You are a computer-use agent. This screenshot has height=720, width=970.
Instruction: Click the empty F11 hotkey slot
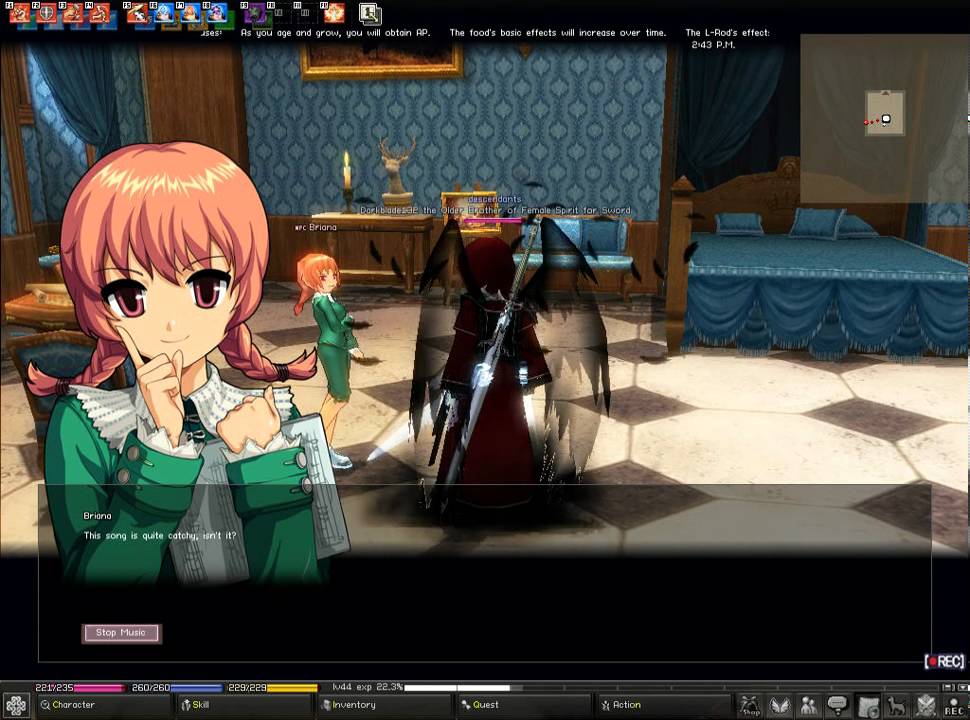(306, 12)
